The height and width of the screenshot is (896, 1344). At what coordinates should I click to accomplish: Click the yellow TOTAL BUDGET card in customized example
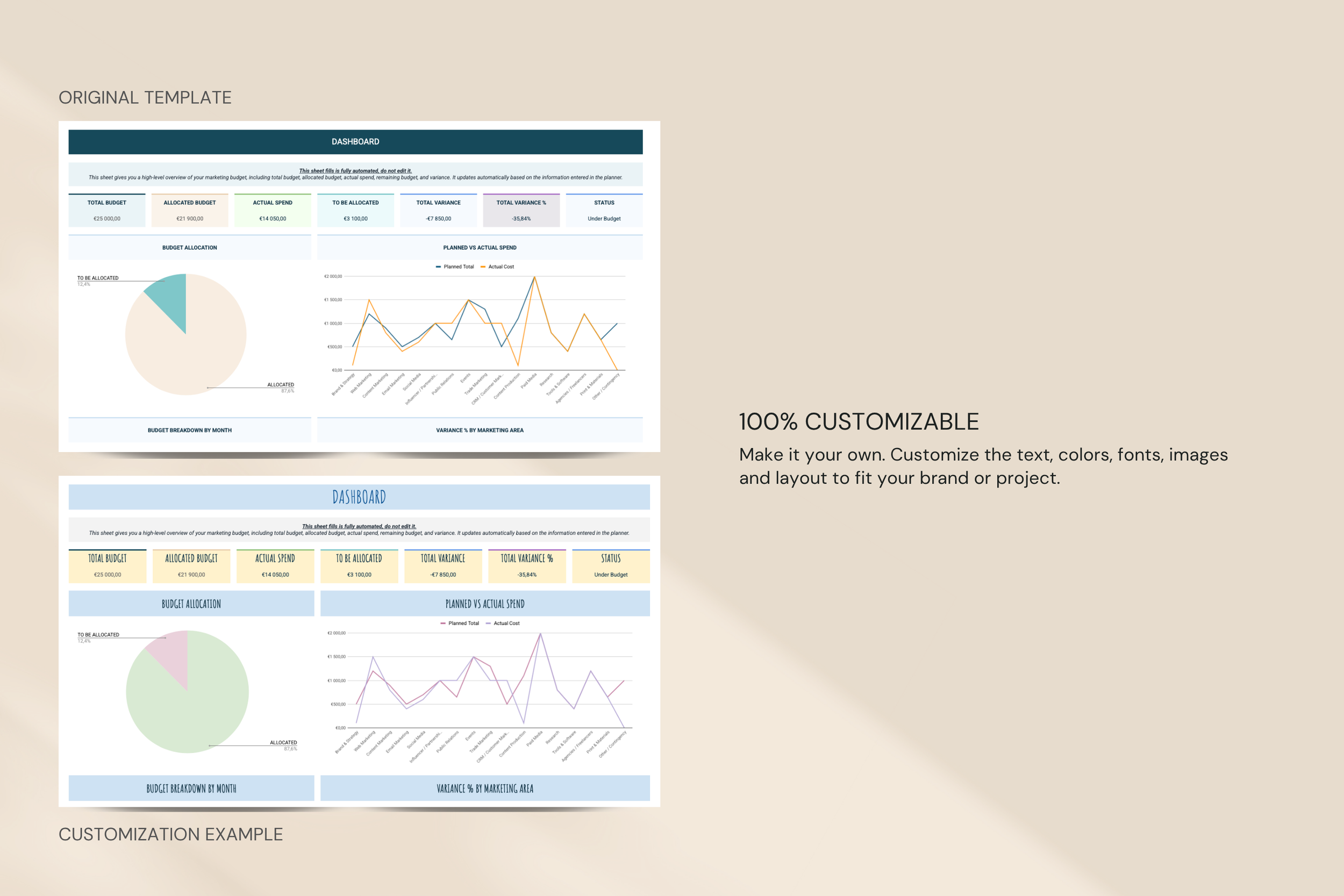(x=108, y=567)
